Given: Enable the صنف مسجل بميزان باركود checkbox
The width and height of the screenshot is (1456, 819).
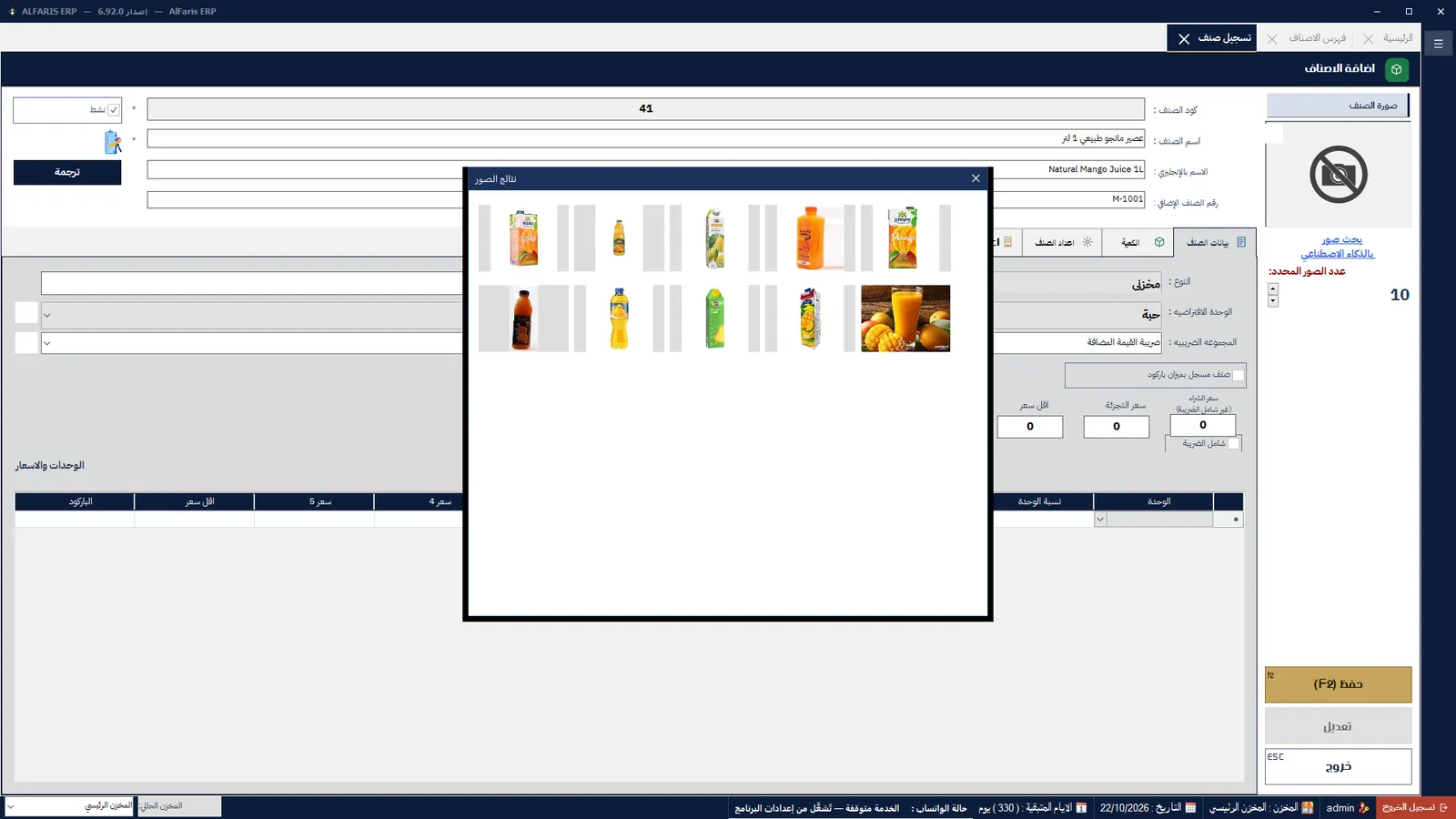Looking at the screenshot, I should point(1238,375).
